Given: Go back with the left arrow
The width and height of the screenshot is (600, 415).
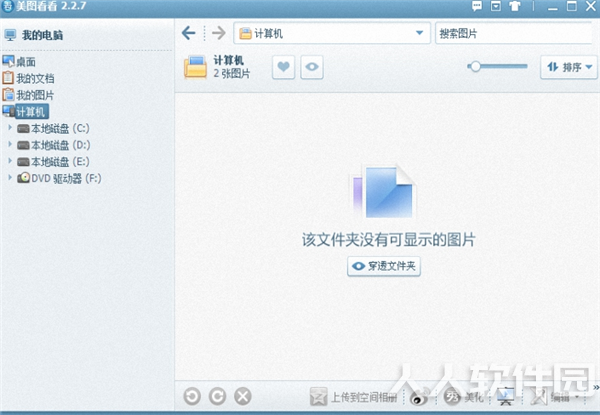Looking at the screenshot, I should point(189,33).
